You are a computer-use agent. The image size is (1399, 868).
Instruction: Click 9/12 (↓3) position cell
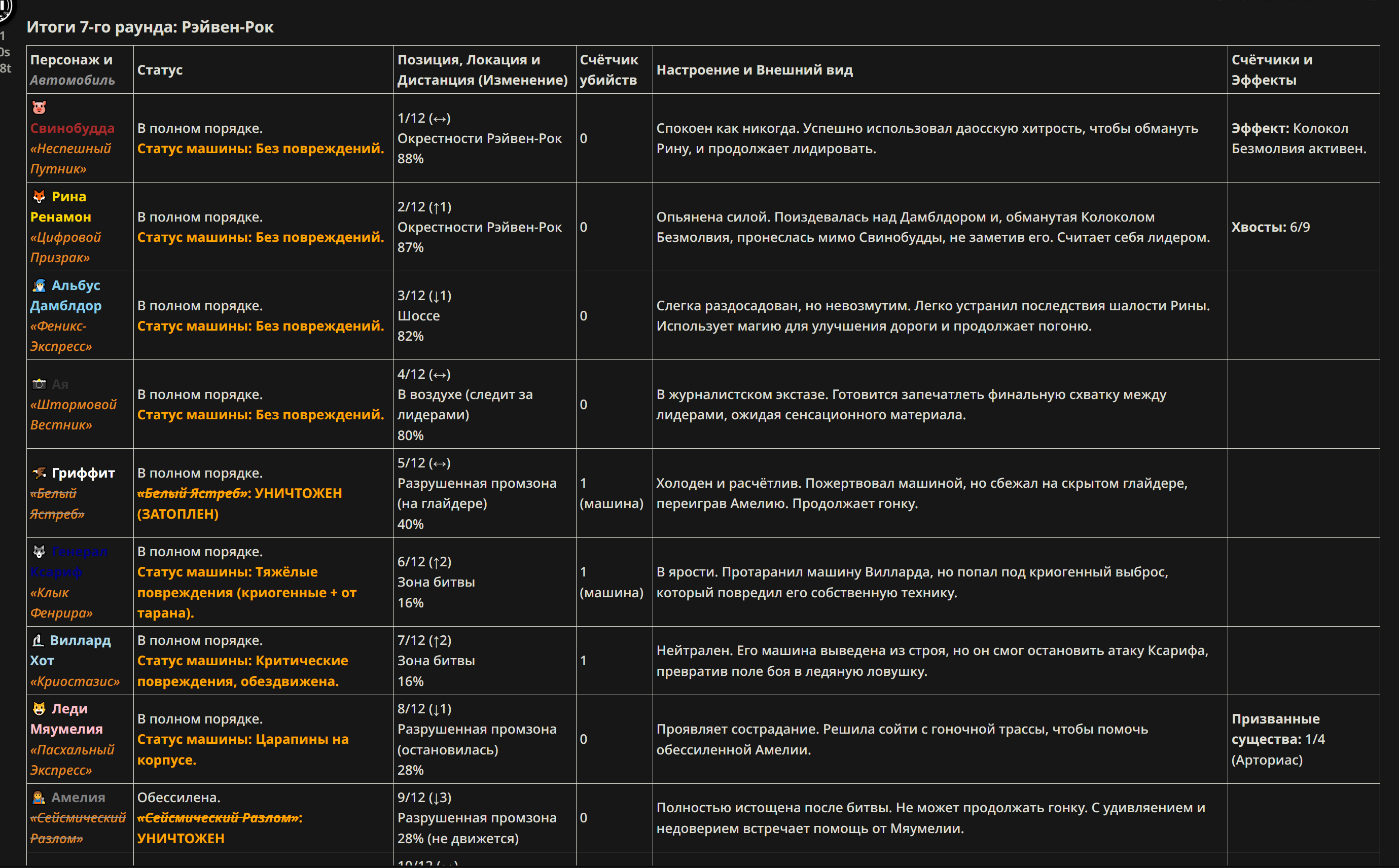pyautogui.click(x=425, y=798)
